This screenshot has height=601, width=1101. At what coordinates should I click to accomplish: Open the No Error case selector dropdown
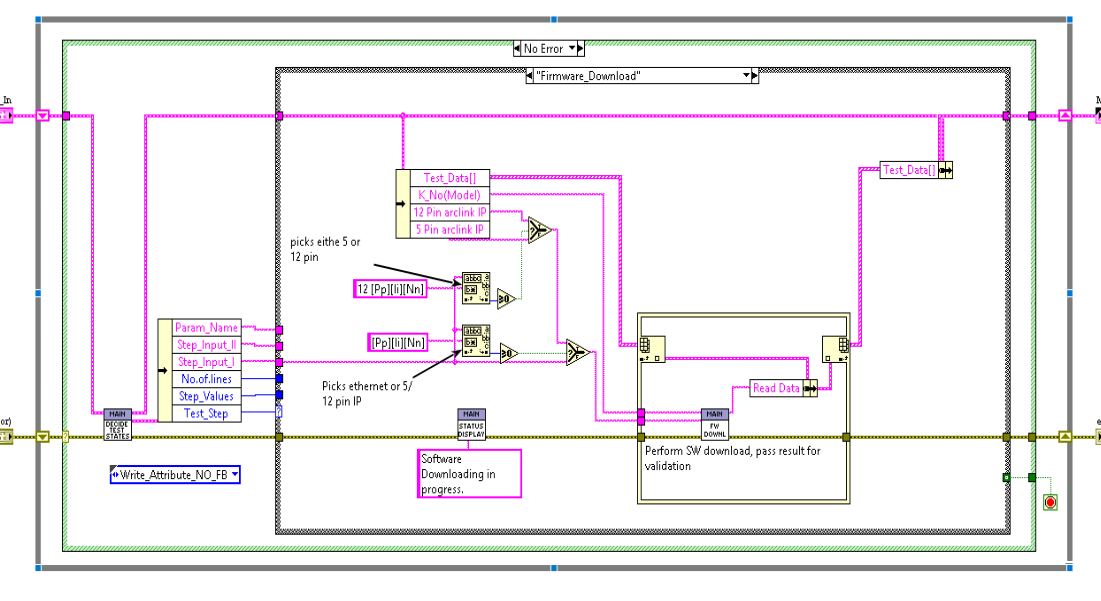(572, 48)
